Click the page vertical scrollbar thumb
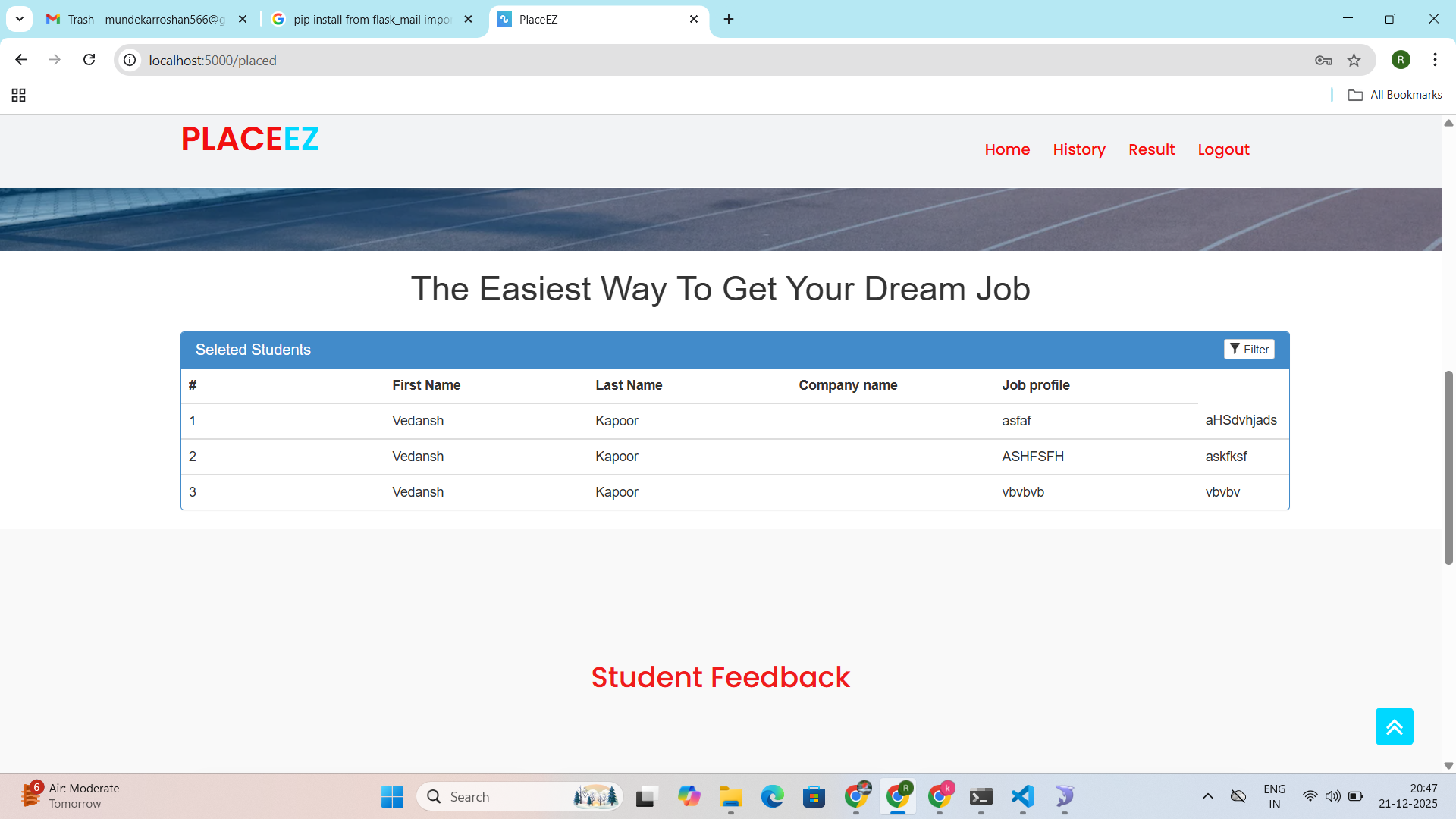Viewport: 1456px width, 819px height. (x=1448, y=466)
